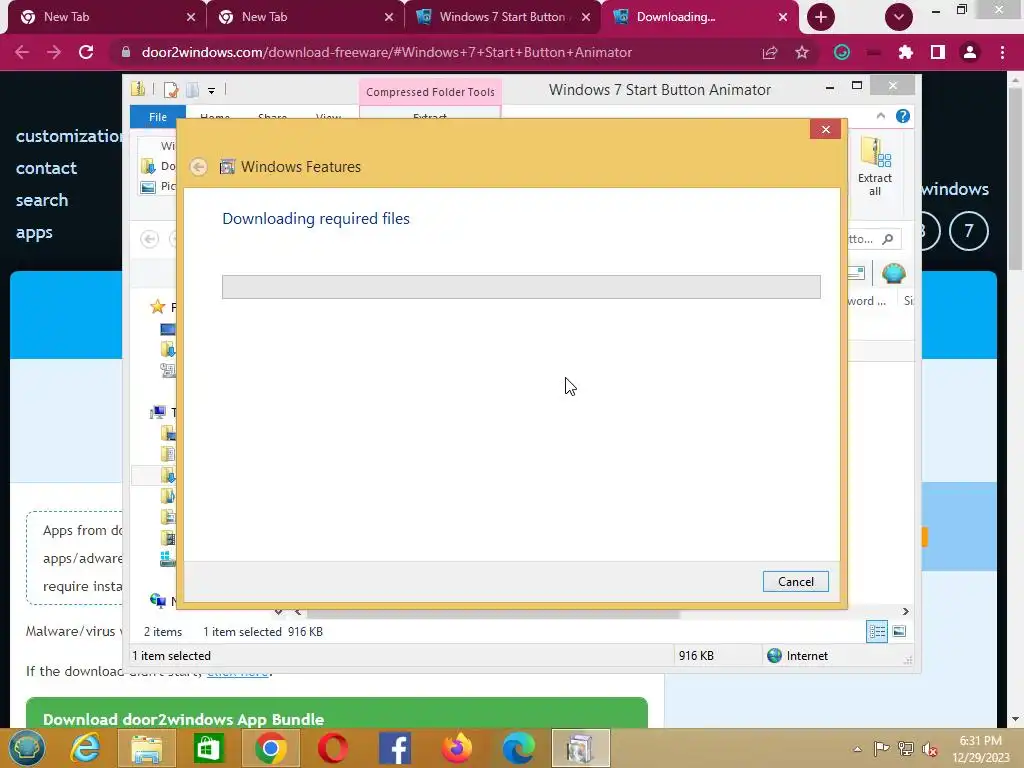
Task: Collapse the Explorer ribbon with chevron
Action: (x=880, y=116)
